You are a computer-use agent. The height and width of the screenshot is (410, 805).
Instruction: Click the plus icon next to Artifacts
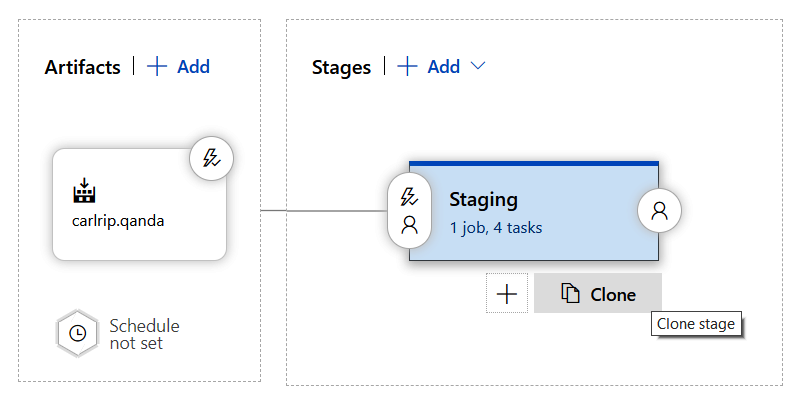pos(157,66)
